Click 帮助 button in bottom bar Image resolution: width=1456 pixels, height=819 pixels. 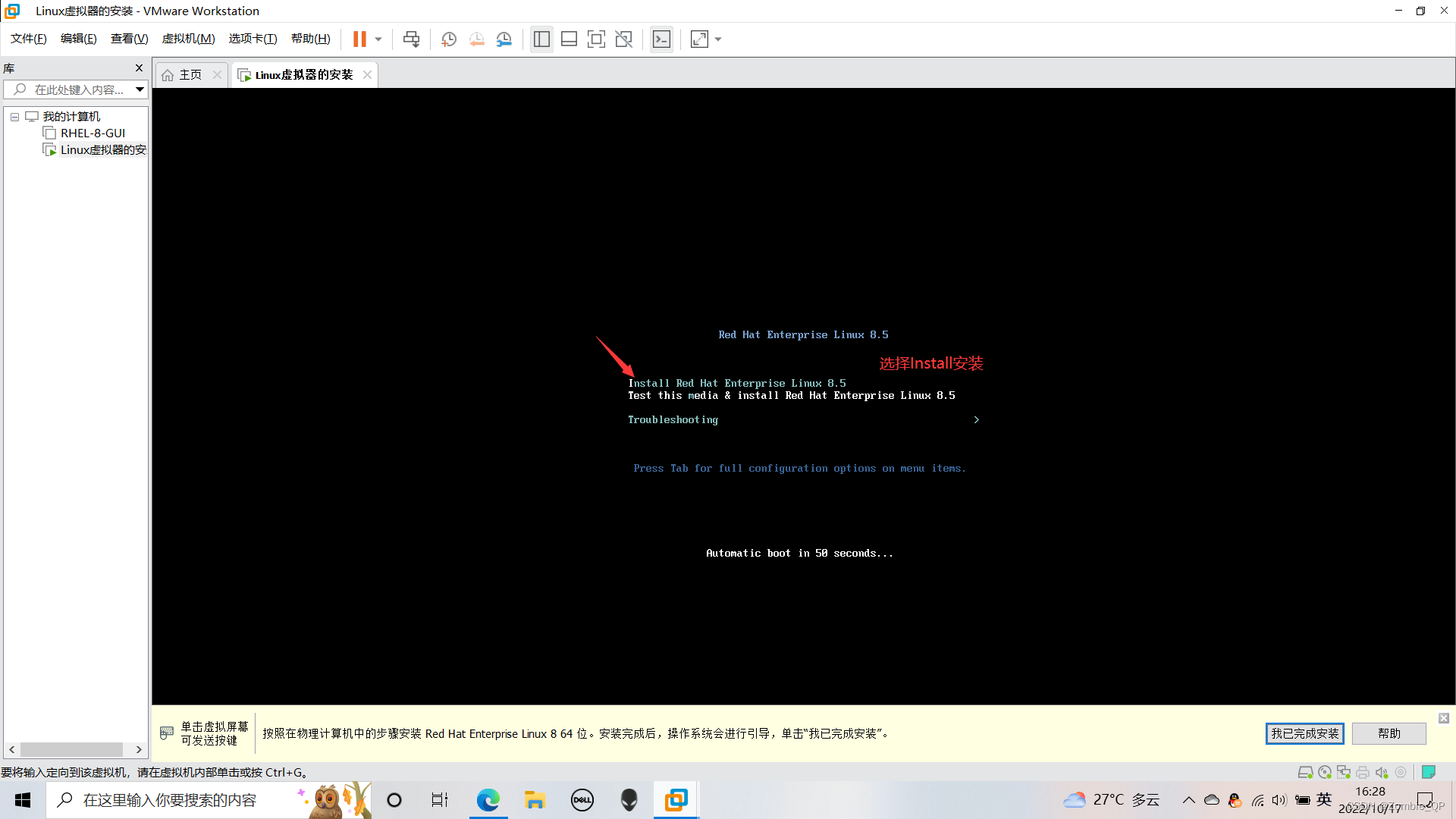click(x=1391, y=733)
